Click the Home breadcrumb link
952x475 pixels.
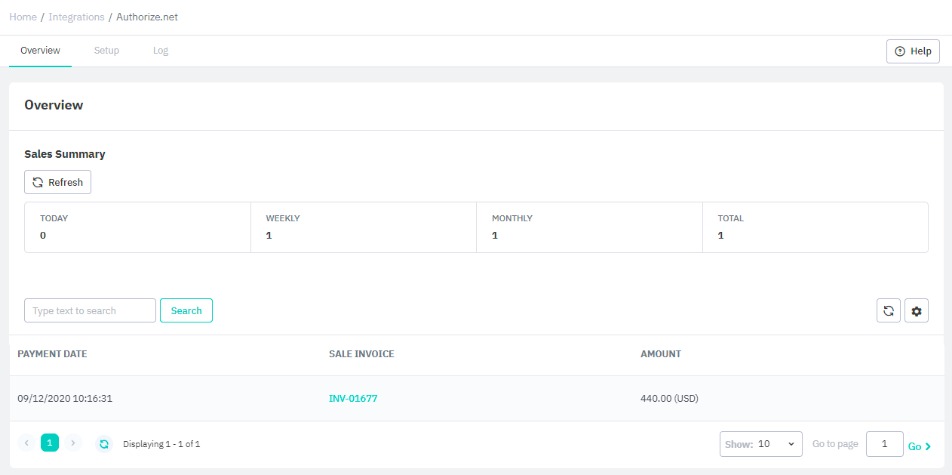[23, 17]
